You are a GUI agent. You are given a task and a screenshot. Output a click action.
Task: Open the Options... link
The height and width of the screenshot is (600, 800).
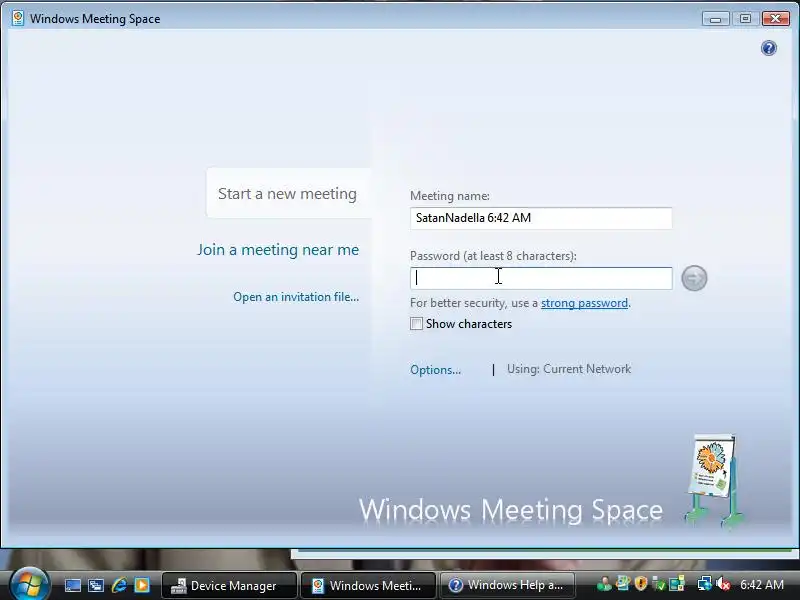tap(435, 369)
